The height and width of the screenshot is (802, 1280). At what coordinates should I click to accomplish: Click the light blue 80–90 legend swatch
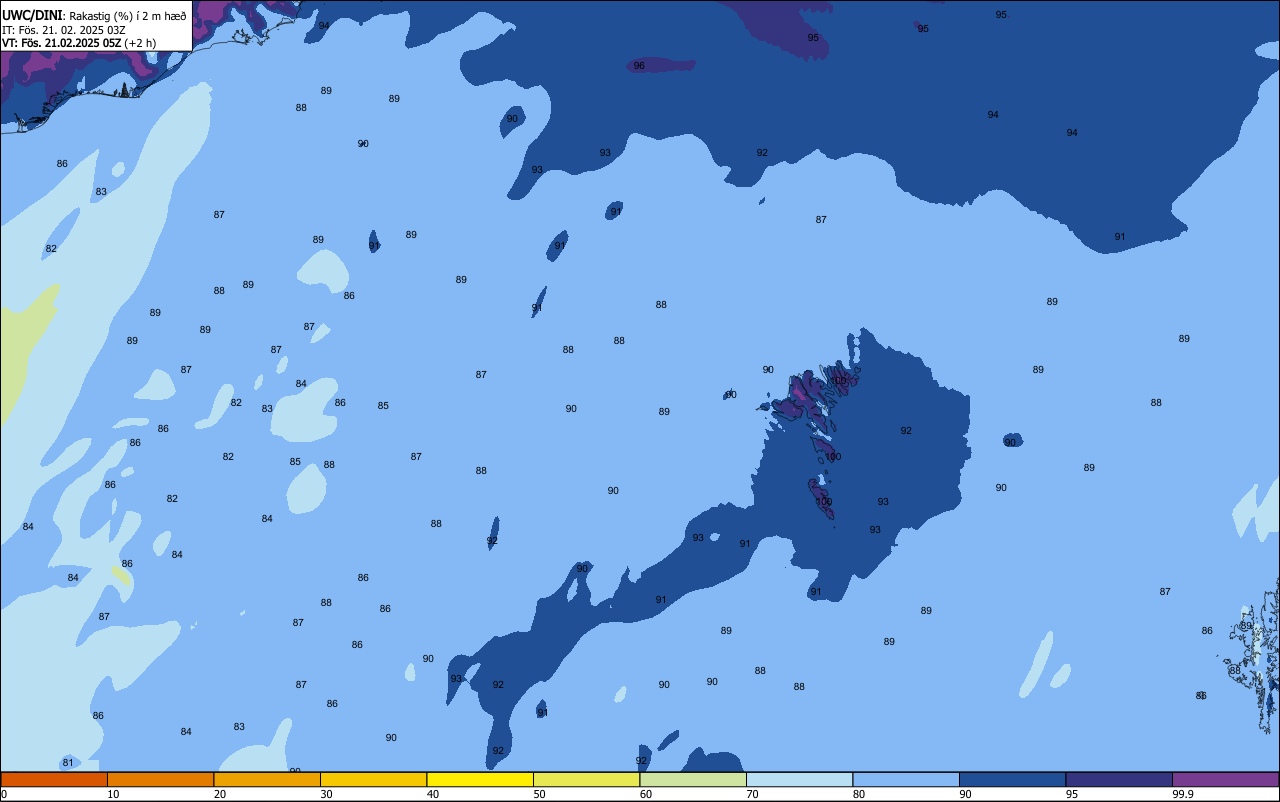[906, 779]
